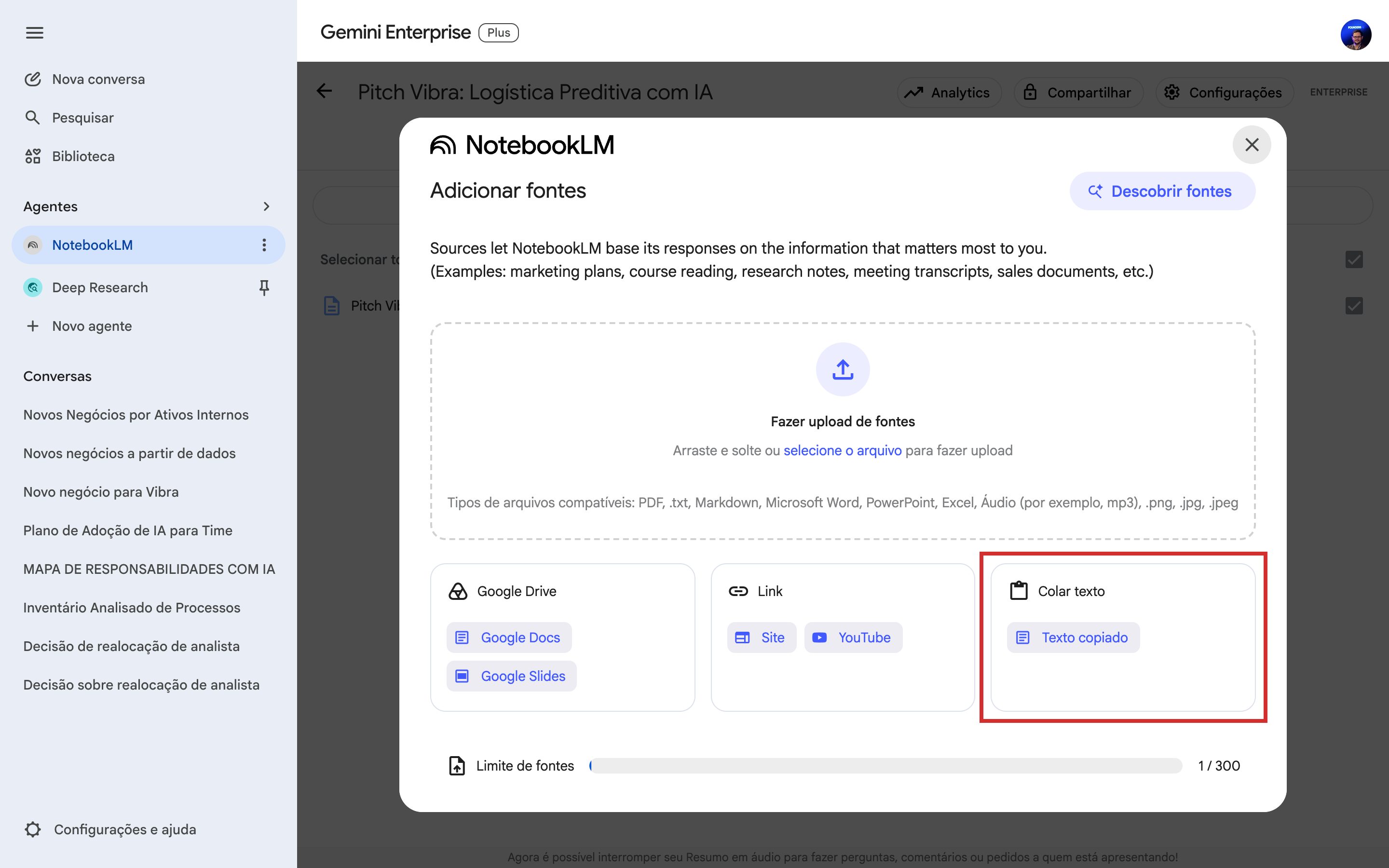Go back with the arrow icon
This screenshot has width=1389, height=868.
pos(324,91)
